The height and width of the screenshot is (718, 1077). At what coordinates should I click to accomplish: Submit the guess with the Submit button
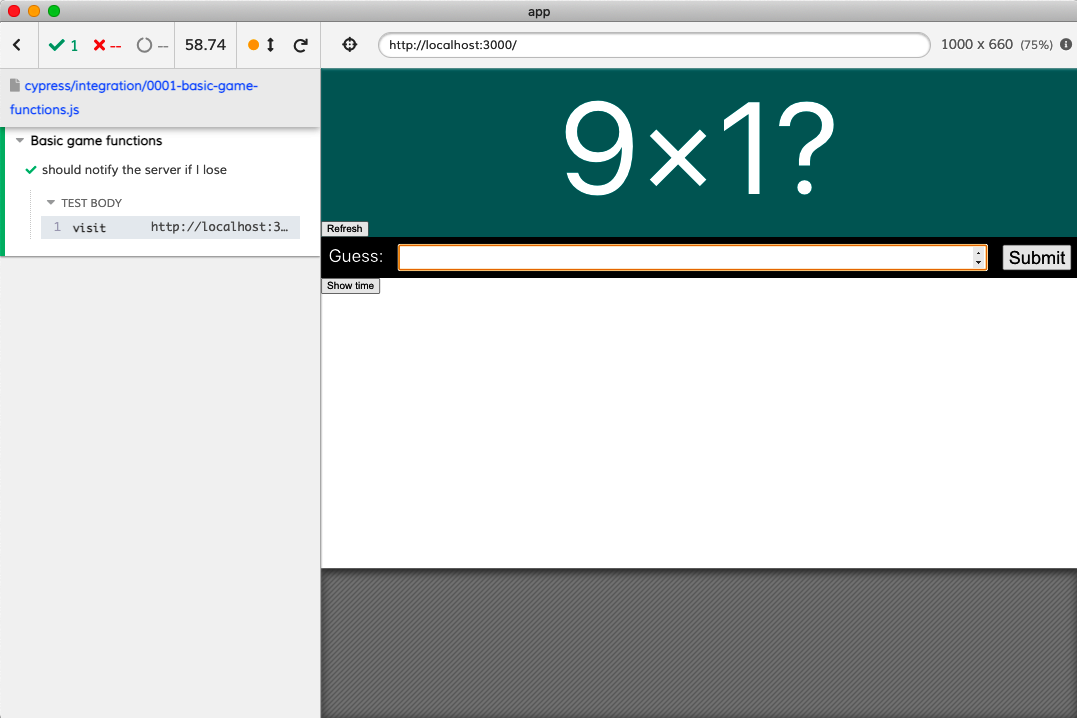[1036, 258]
